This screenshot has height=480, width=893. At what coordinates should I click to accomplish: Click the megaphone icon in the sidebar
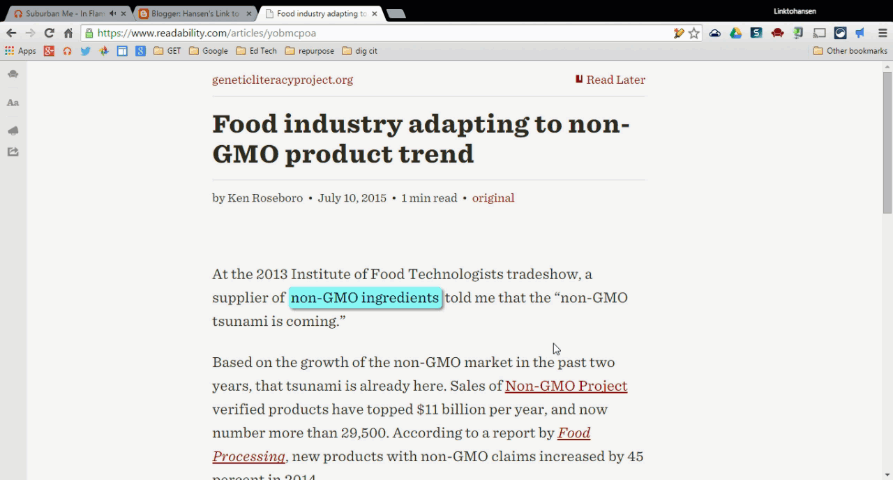point(13,130)
